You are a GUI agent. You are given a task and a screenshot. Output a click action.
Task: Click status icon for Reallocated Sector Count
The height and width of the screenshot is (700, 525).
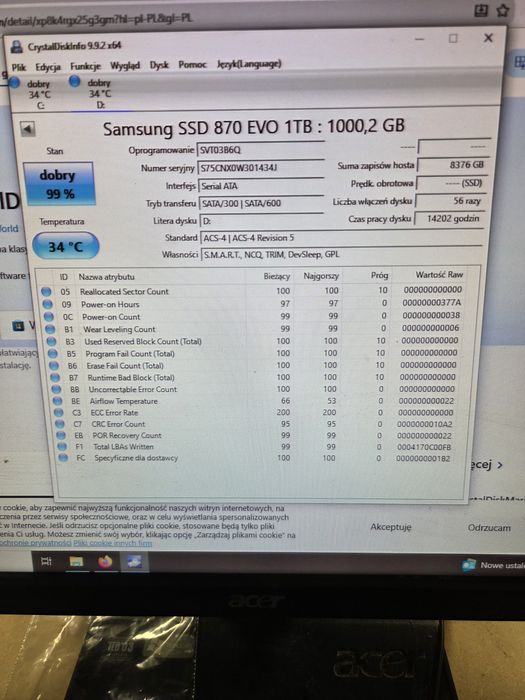point(46,292)
